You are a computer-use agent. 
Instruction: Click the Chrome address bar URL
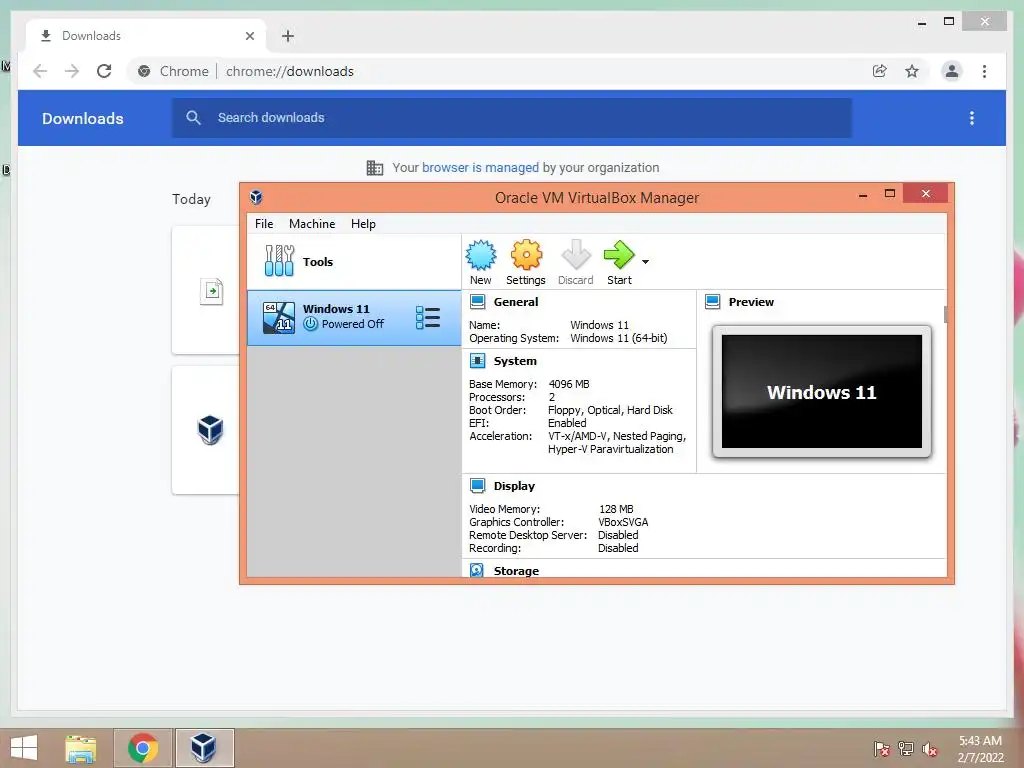[x=289, y=71]
